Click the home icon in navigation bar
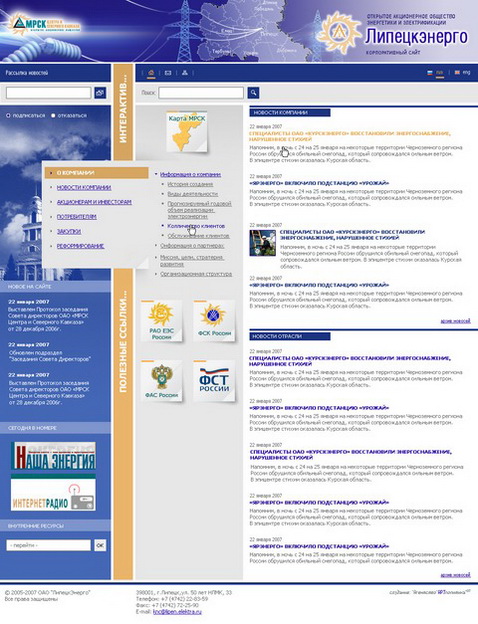 (x=151, y=73)
